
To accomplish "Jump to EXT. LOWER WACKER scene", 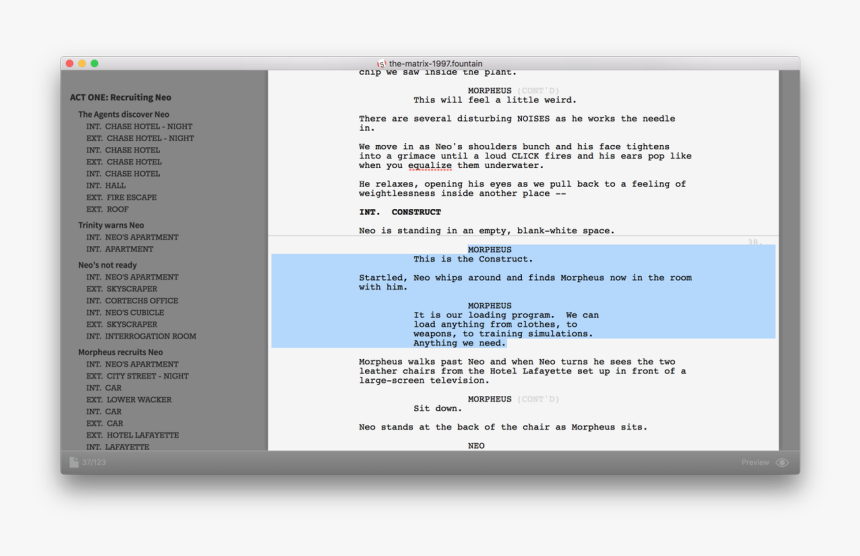I will point(129,400).
